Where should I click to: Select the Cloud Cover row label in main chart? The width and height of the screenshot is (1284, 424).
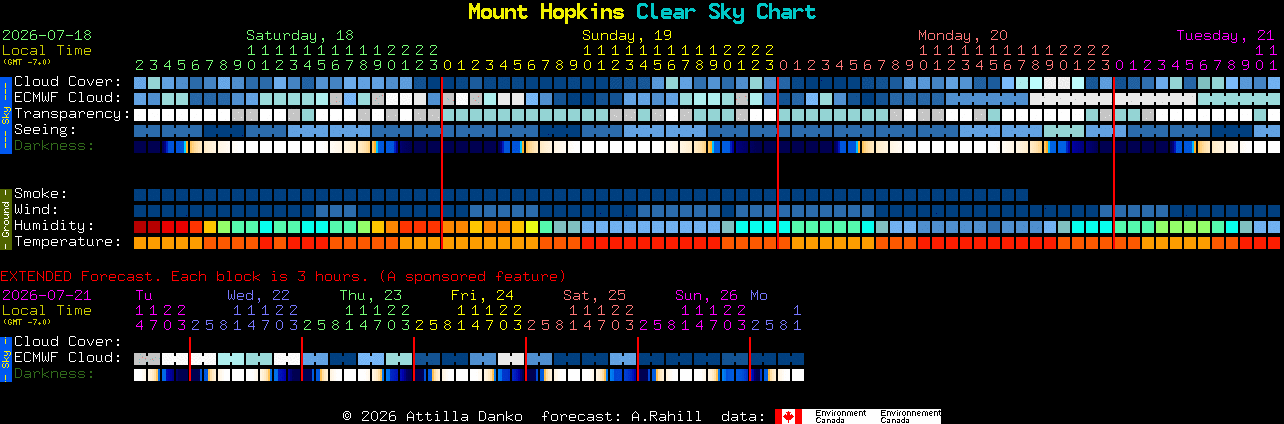[x=68, y=82]
